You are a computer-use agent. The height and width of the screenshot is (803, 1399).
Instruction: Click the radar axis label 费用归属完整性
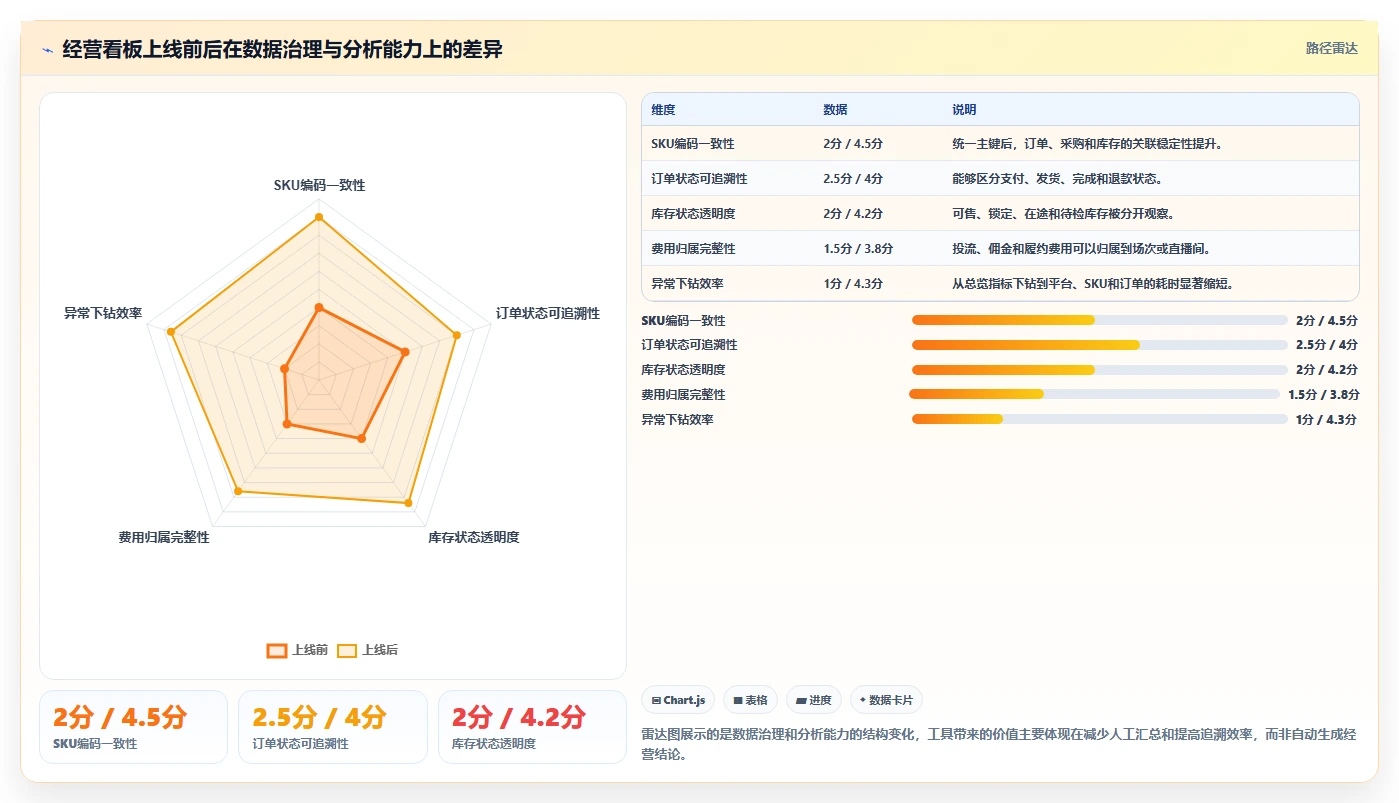click(x=164, y=538)
